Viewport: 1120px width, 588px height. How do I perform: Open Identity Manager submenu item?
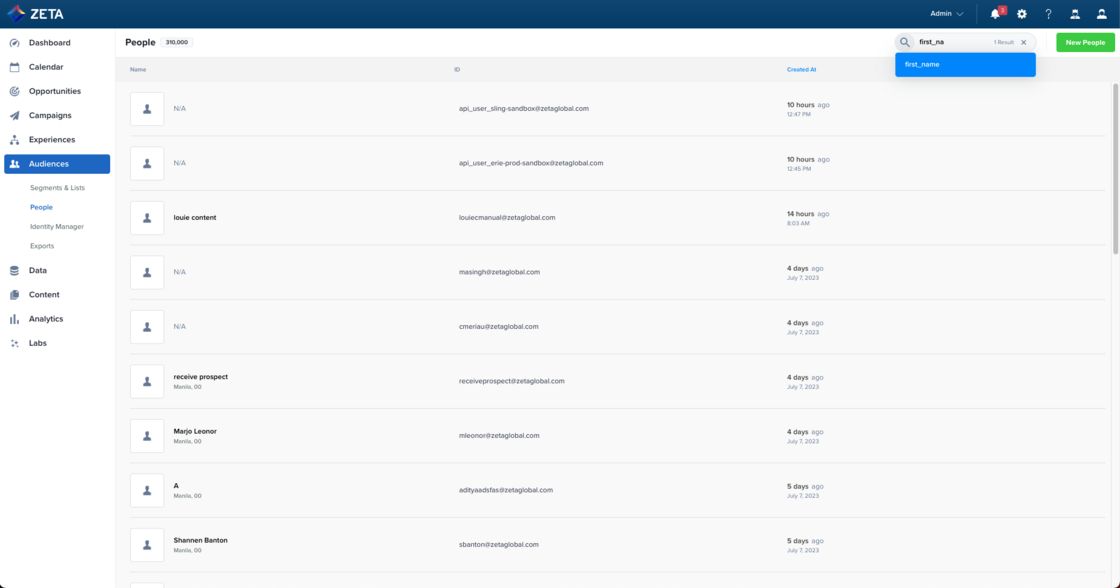coord(57,227)
